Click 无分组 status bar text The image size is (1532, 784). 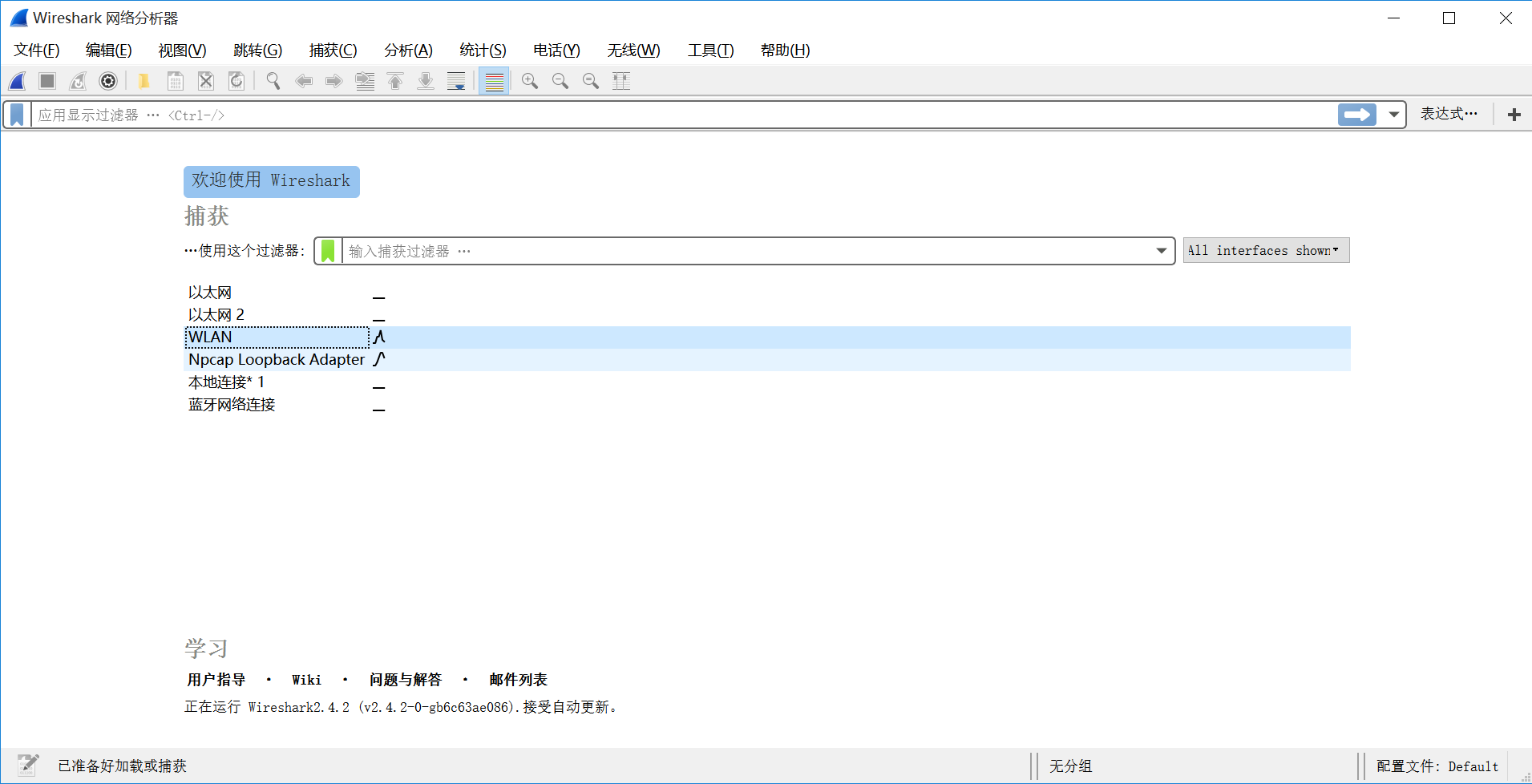pos(1071,766)
